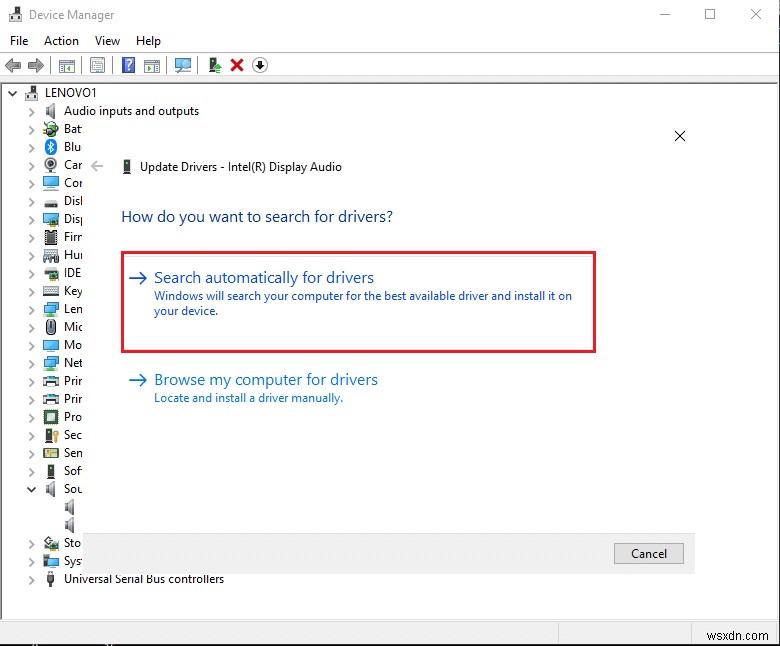Select the first sound device speaker icon

(x=70, y=507)
